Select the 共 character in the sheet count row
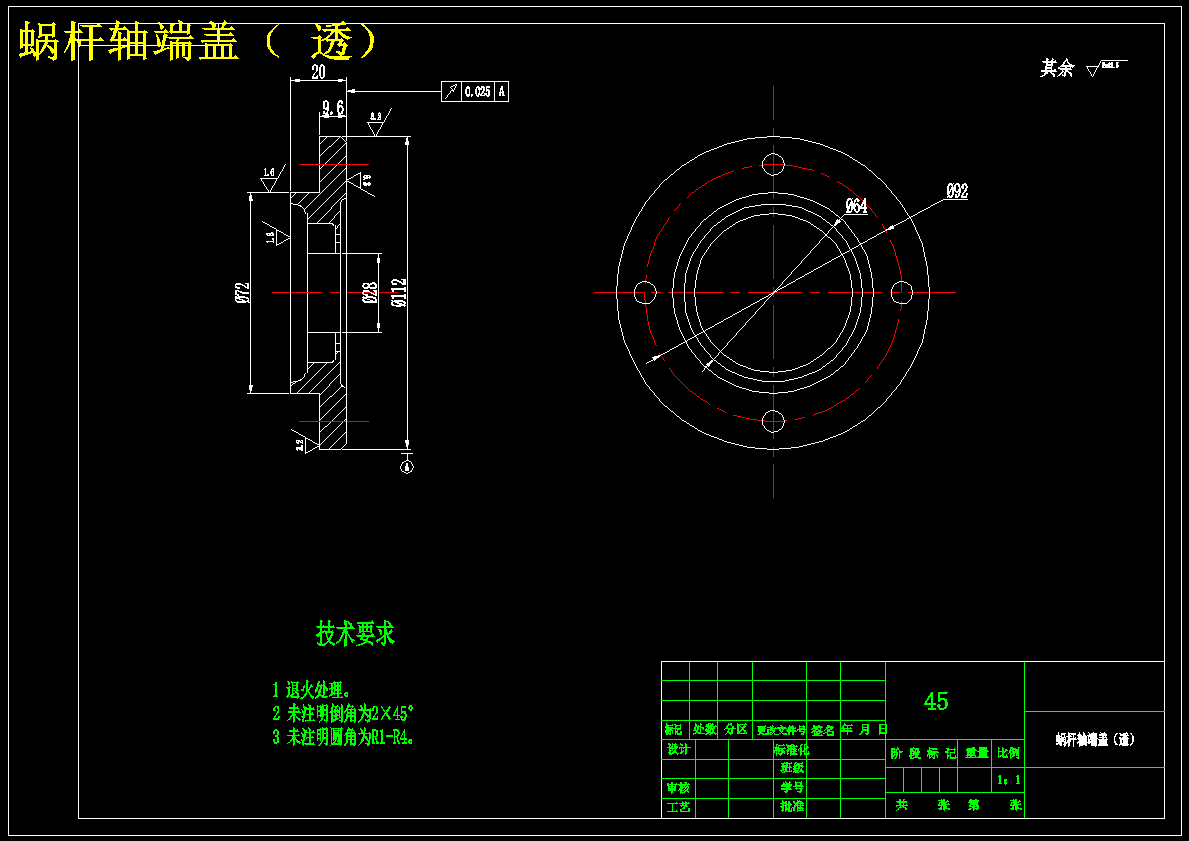1189x841 pixels. click(x=902, y=805)
